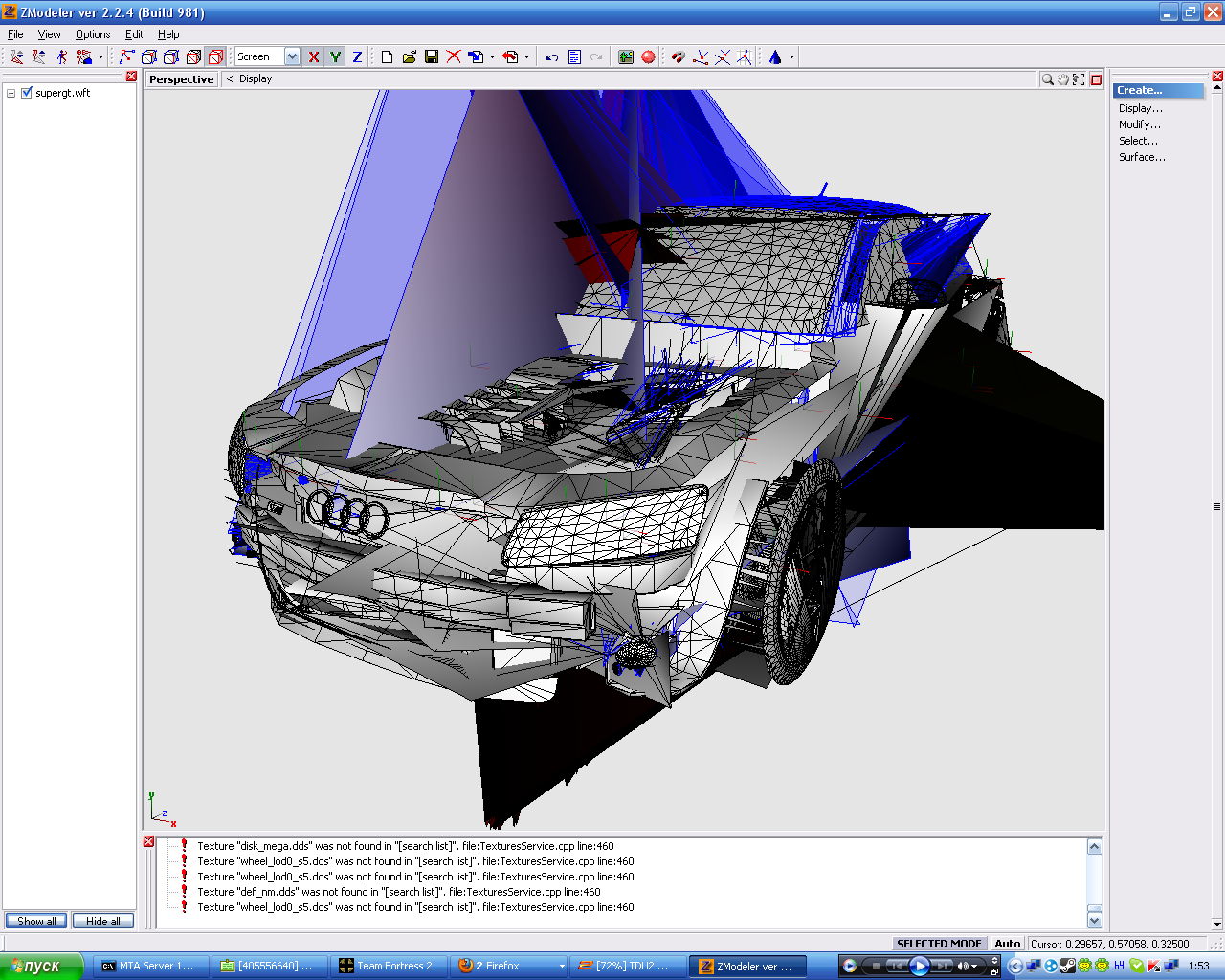Screen dimensions: 1225x980
Task: Click the def_nm.dds texture error message
Action: [x=399, y=892]
